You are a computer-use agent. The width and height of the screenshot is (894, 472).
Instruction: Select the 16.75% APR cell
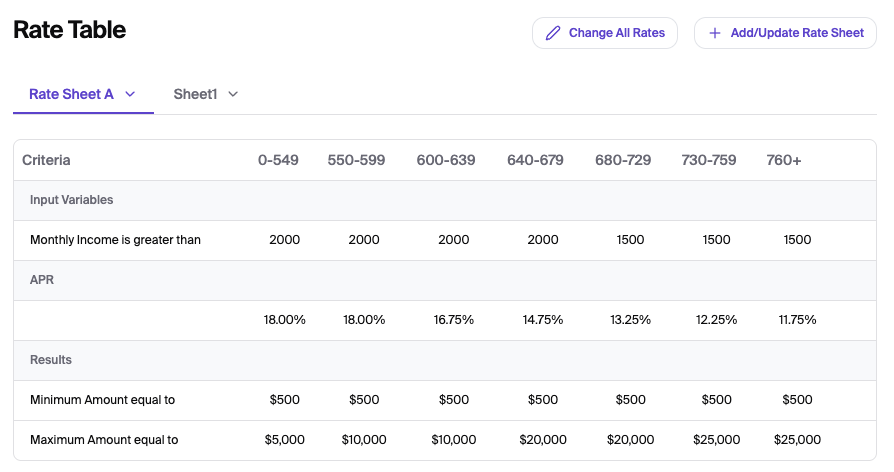453,320
